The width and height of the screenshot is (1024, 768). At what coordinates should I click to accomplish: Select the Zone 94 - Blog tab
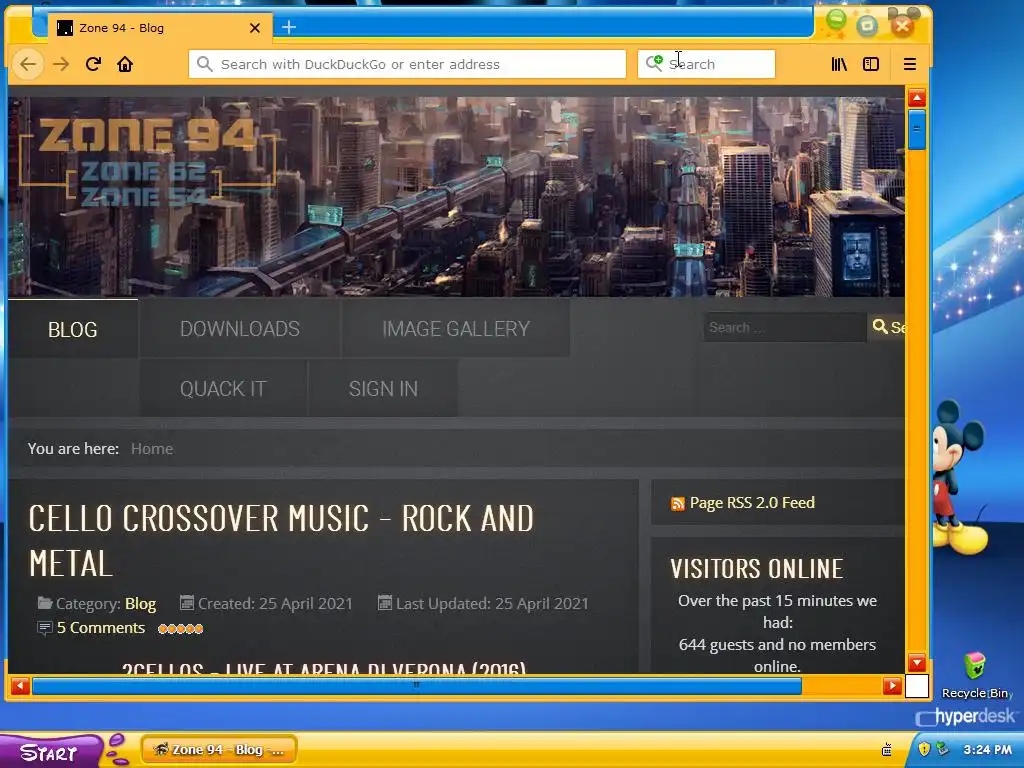coord(160,28)
